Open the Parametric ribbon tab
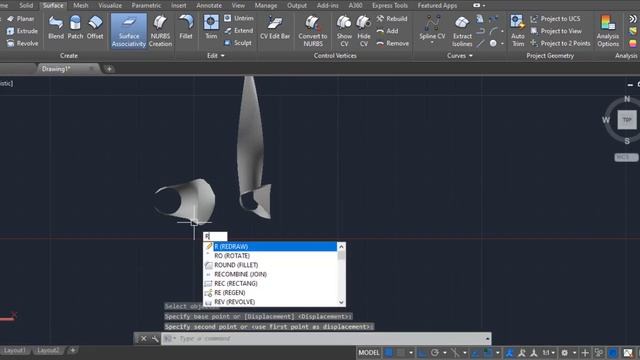 pyautogui.click(x=146, y=6)
